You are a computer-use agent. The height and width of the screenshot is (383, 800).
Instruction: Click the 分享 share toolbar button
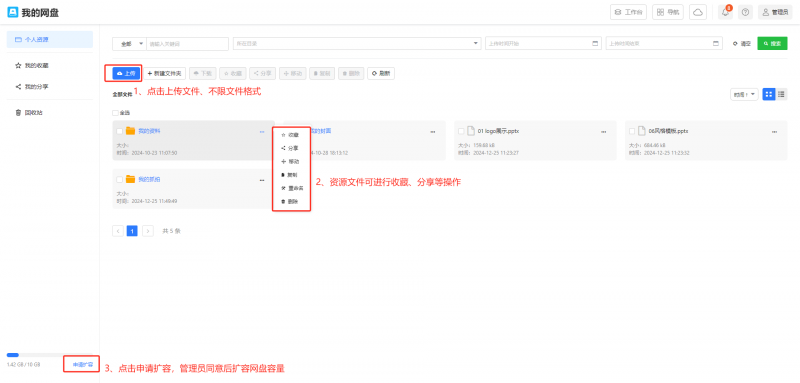(x=263, y=73)
